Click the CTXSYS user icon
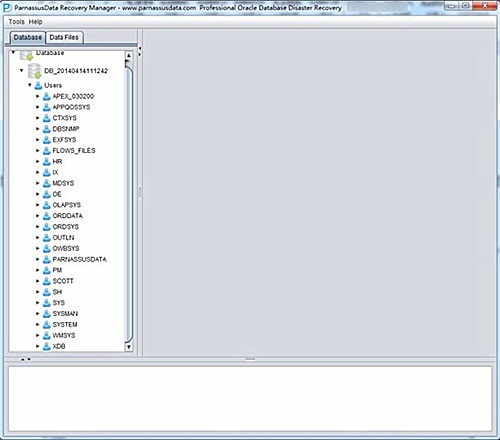The height and width of the screenshot is (440, 500). [47, 118]
